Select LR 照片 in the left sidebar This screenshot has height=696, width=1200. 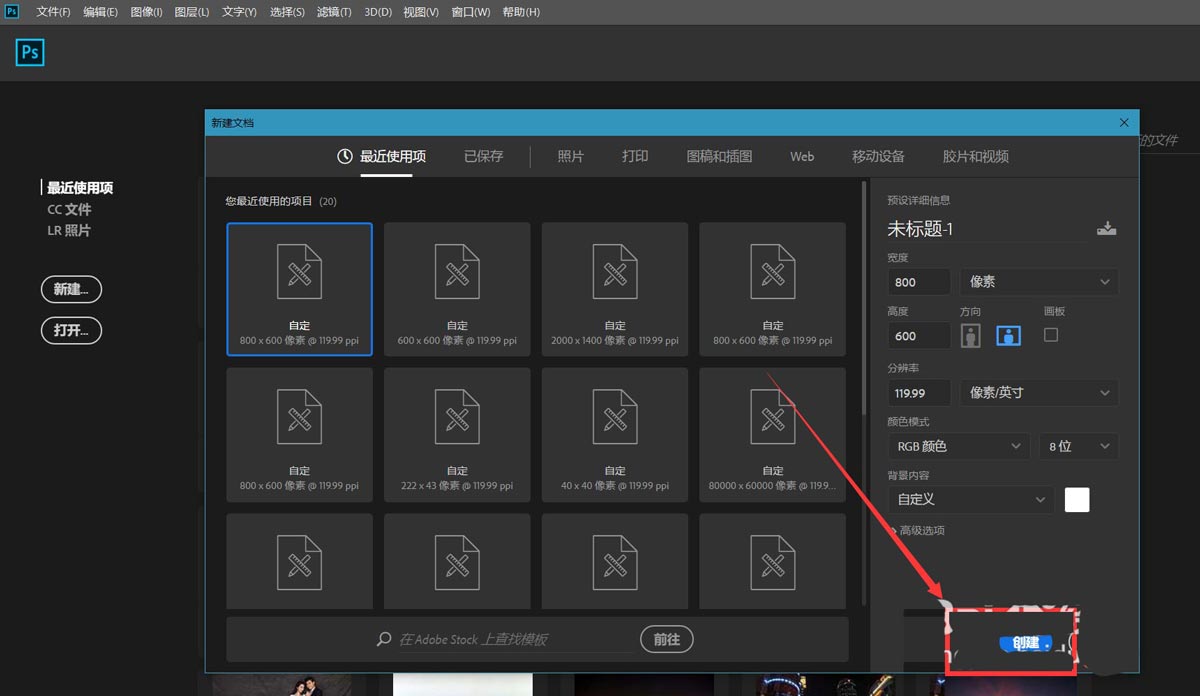point(69,230)
